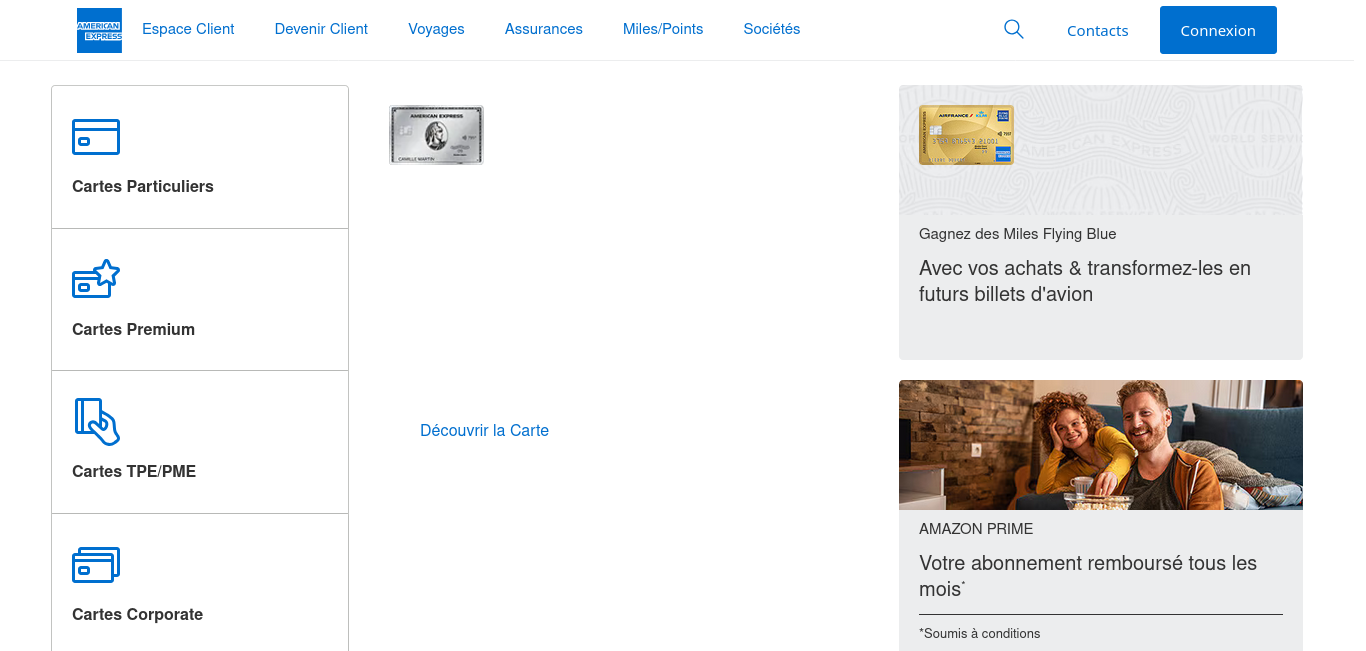Go to the Contacts page

click(x=1098, y=31)
